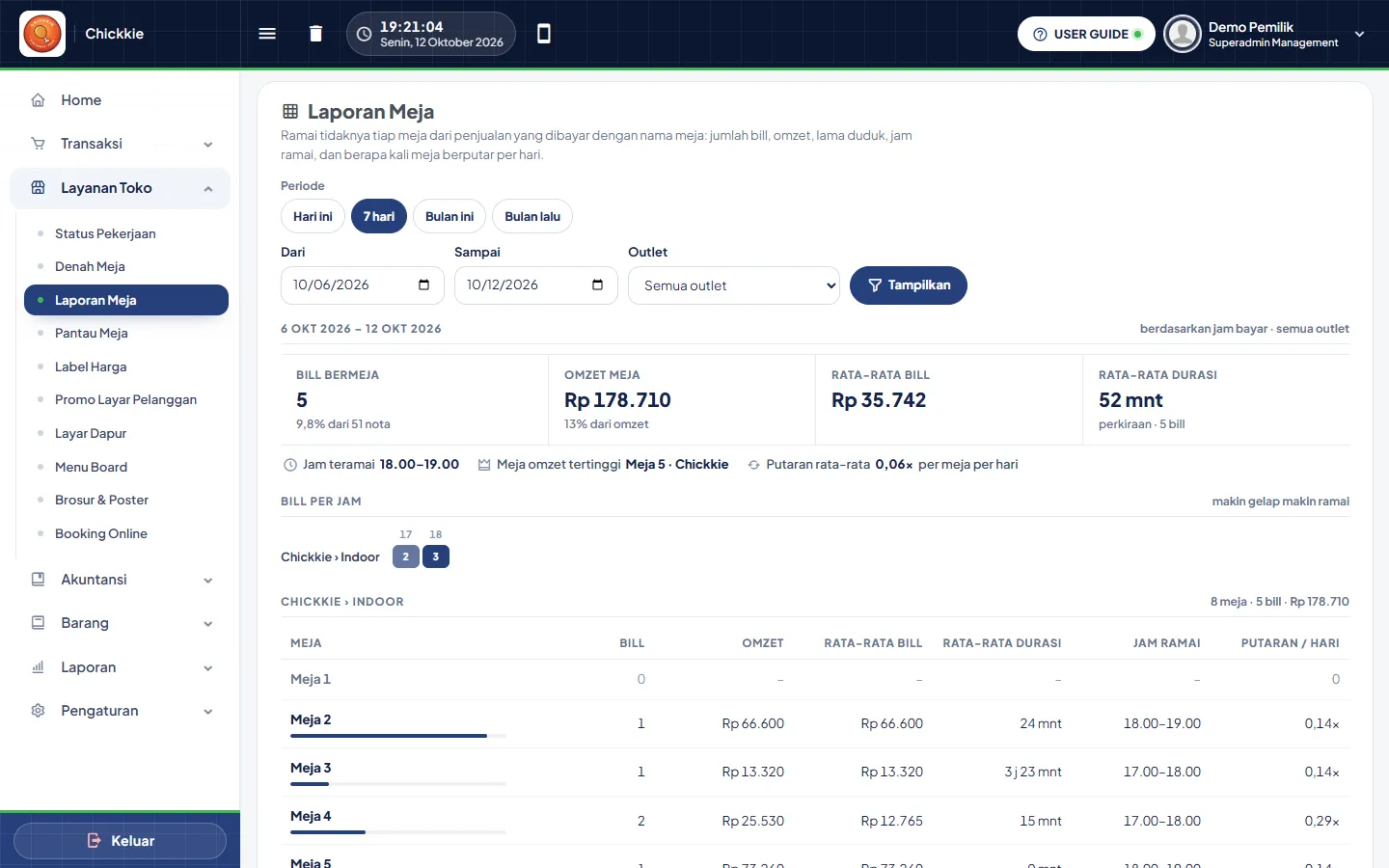This screenshot has width=1389, height=868.
Task: Click the clock icon beside 19:21:04
Action: pos(364,34)
